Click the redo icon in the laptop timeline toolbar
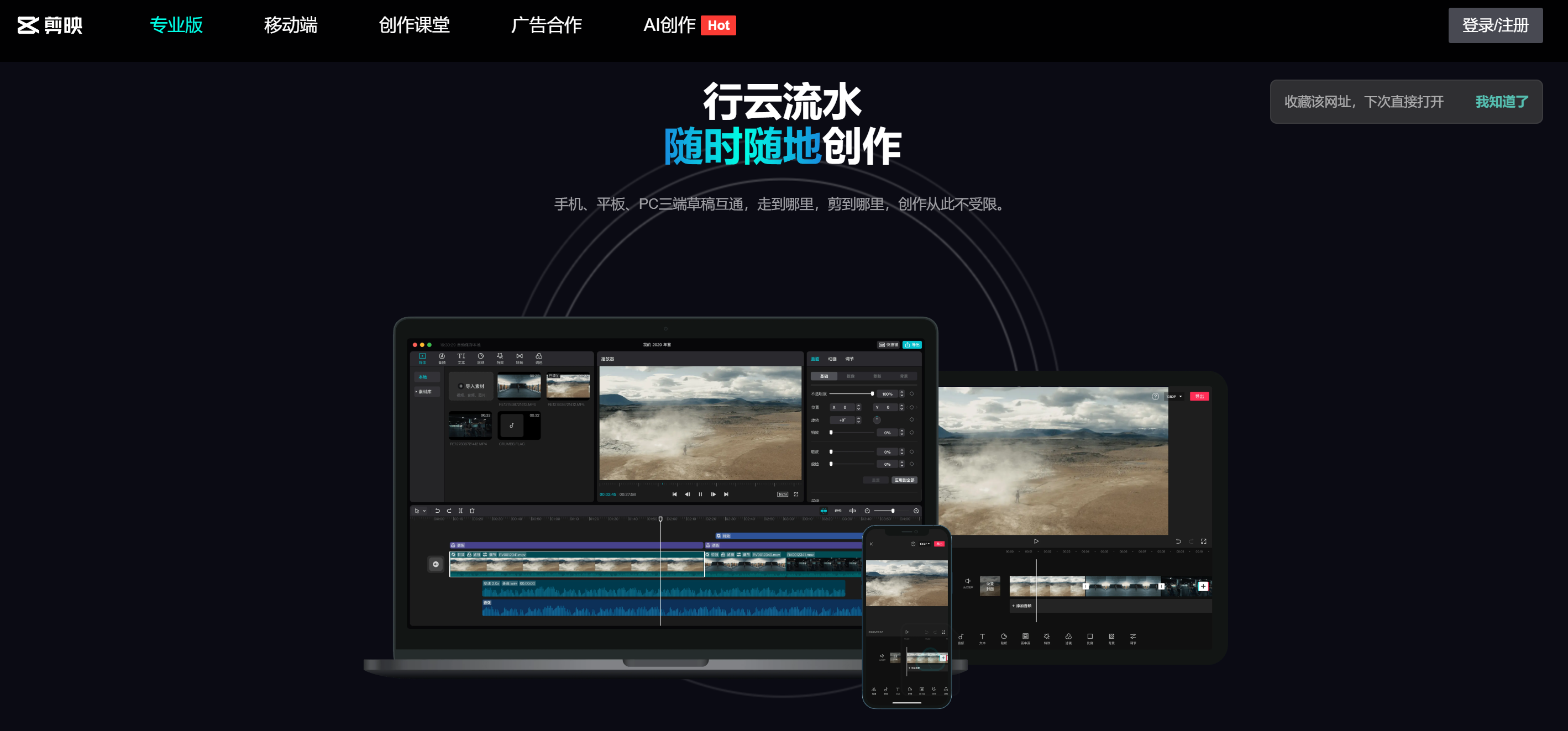 coord(449,511)
